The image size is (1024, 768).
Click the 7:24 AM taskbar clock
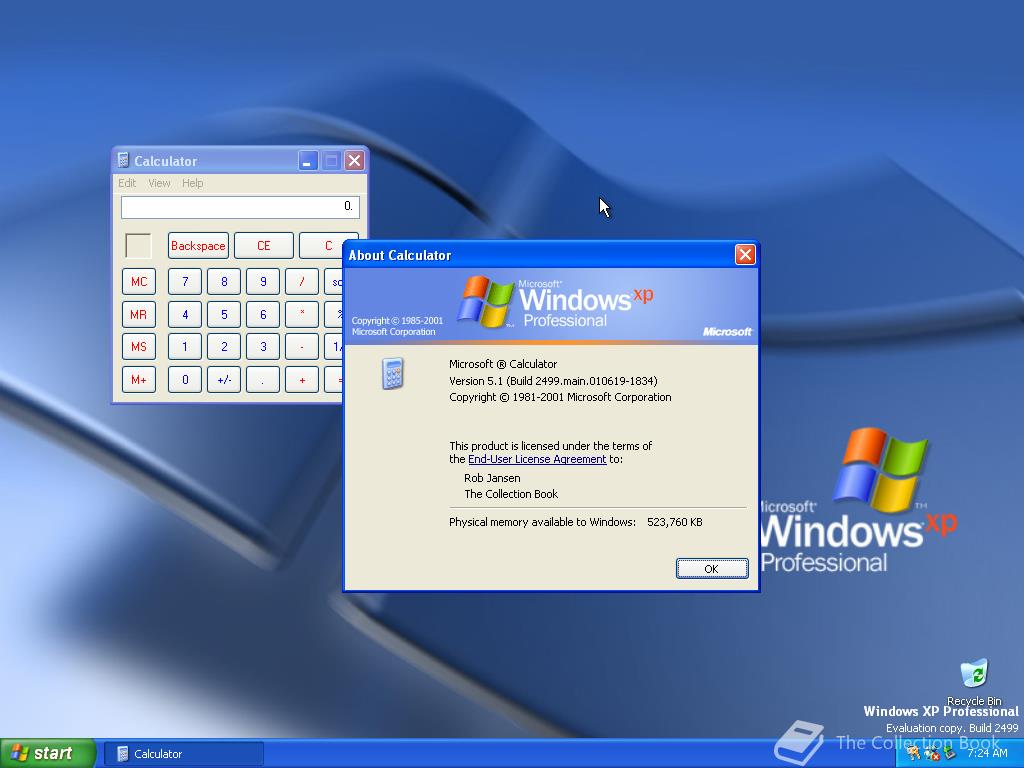(x=987, y=753)
